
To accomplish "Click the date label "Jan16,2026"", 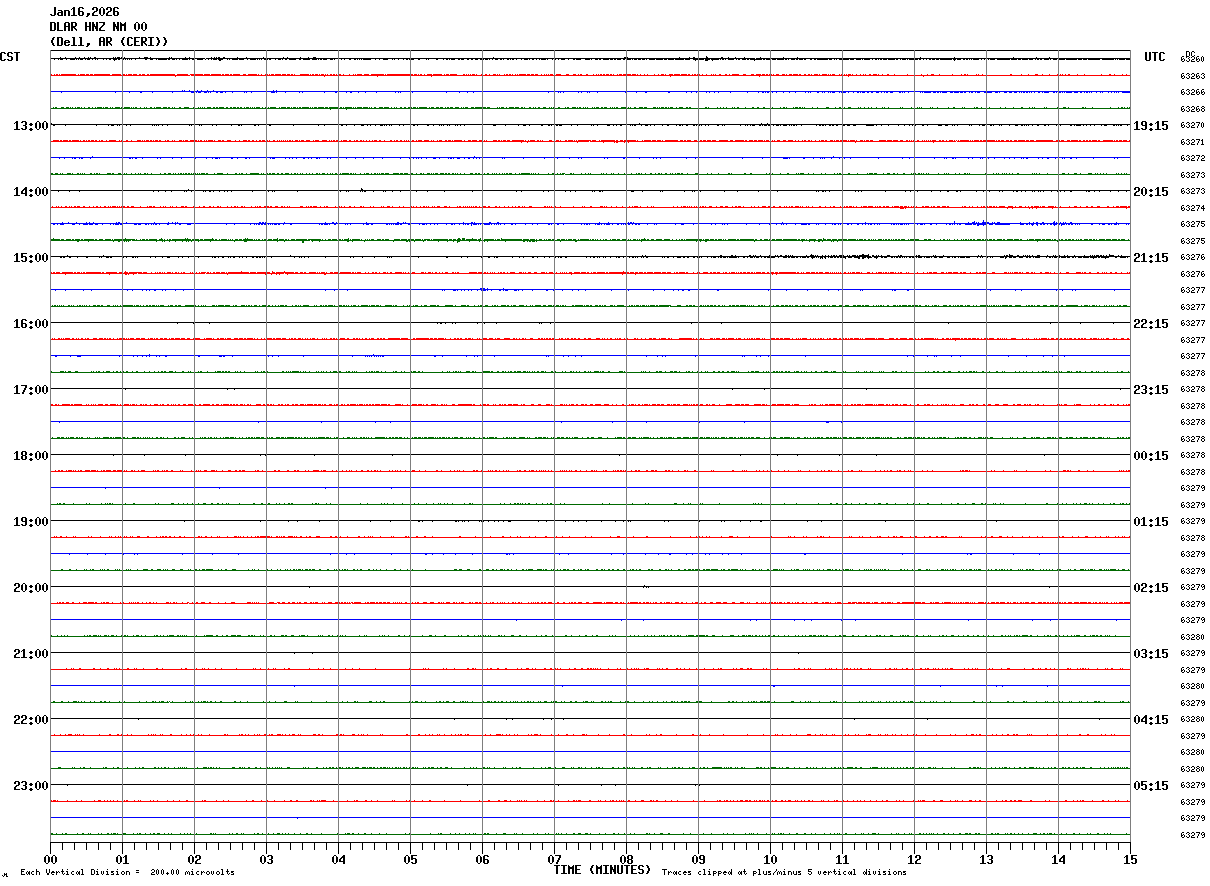I will point(84,12).
